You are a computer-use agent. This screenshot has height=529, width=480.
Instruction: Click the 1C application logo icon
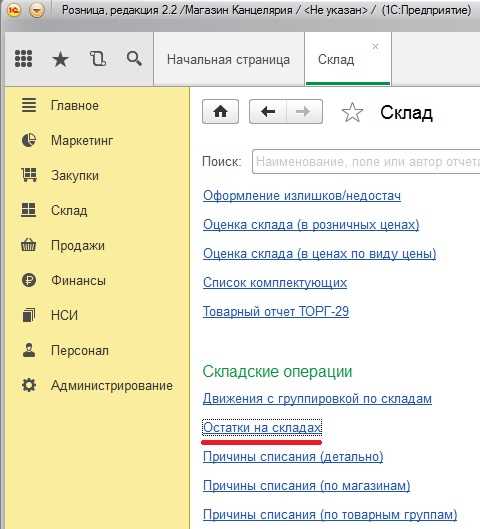14,10
